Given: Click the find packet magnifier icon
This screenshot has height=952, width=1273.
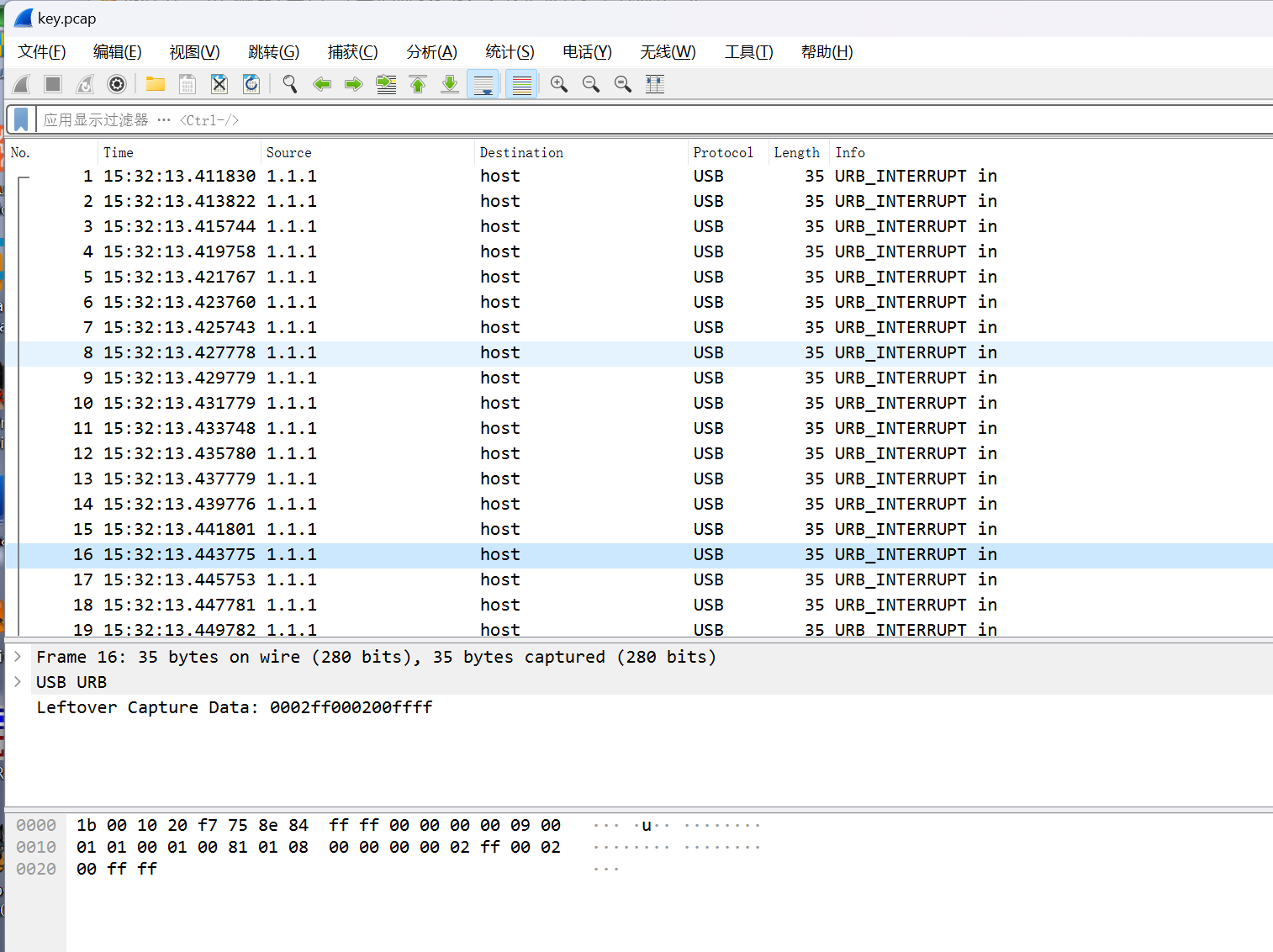Looking at the screenshot, I should [290, 84].
